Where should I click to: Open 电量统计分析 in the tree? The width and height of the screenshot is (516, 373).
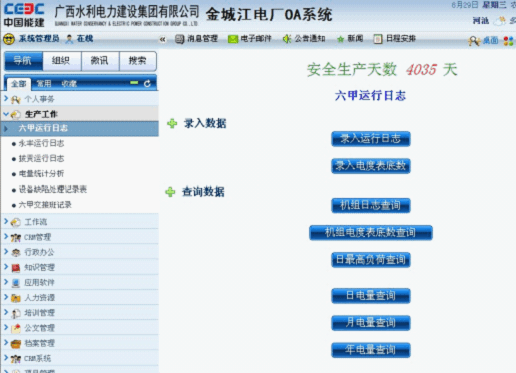pos(41,173)
